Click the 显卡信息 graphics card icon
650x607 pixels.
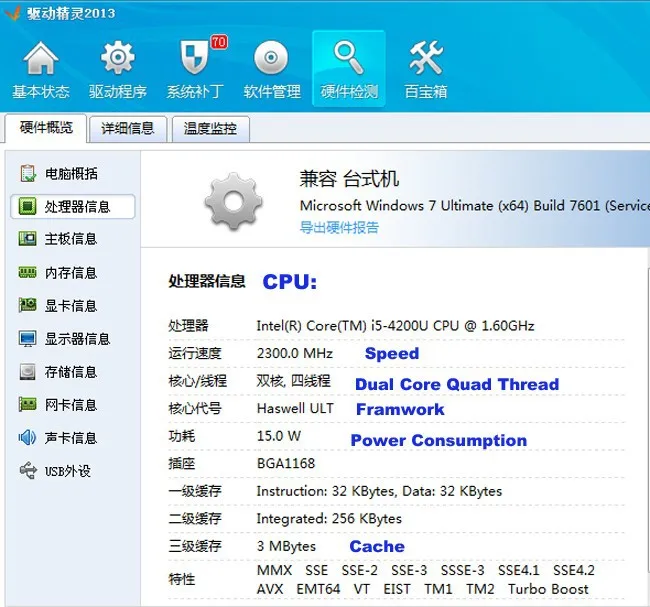click(x=28, y=305)
